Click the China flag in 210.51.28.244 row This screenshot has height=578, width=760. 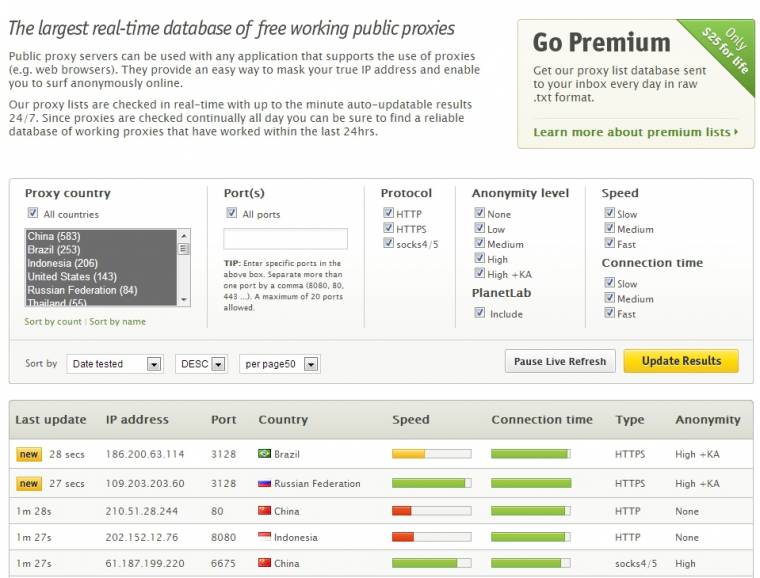(x=264, y=511)
